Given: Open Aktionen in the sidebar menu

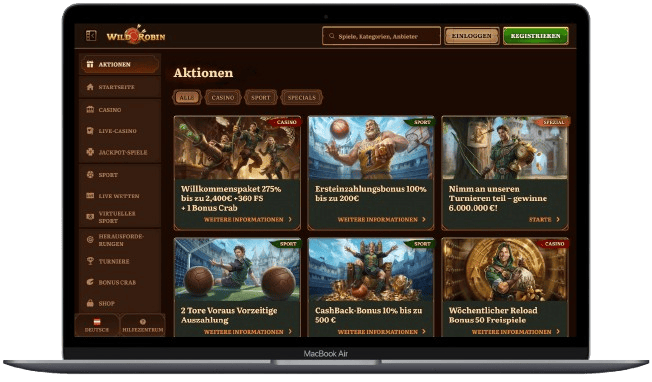Looking at the screenshot, I should [120, 64].
